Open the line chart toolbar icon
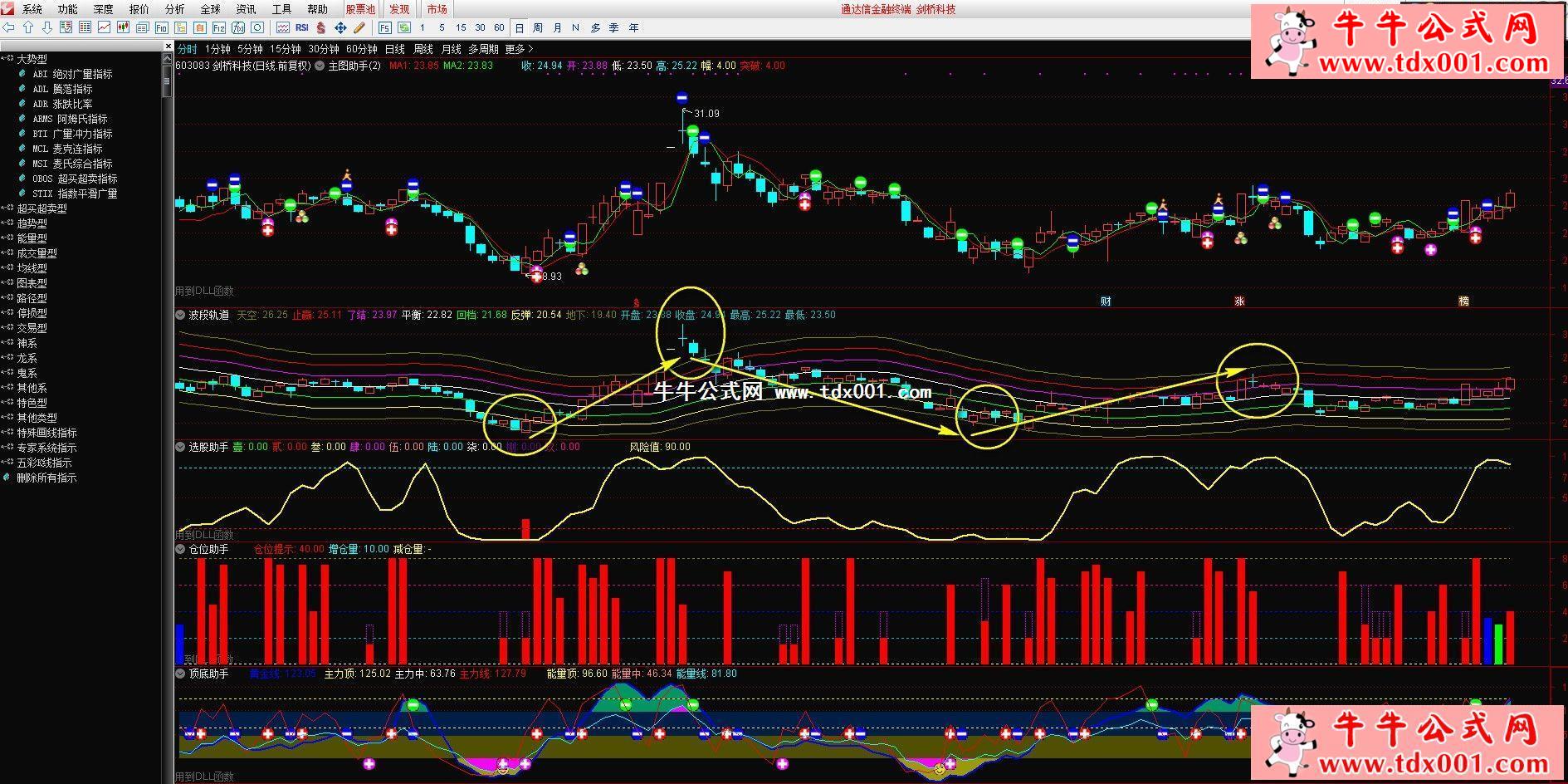1568x784 pixels. point(104,27)
